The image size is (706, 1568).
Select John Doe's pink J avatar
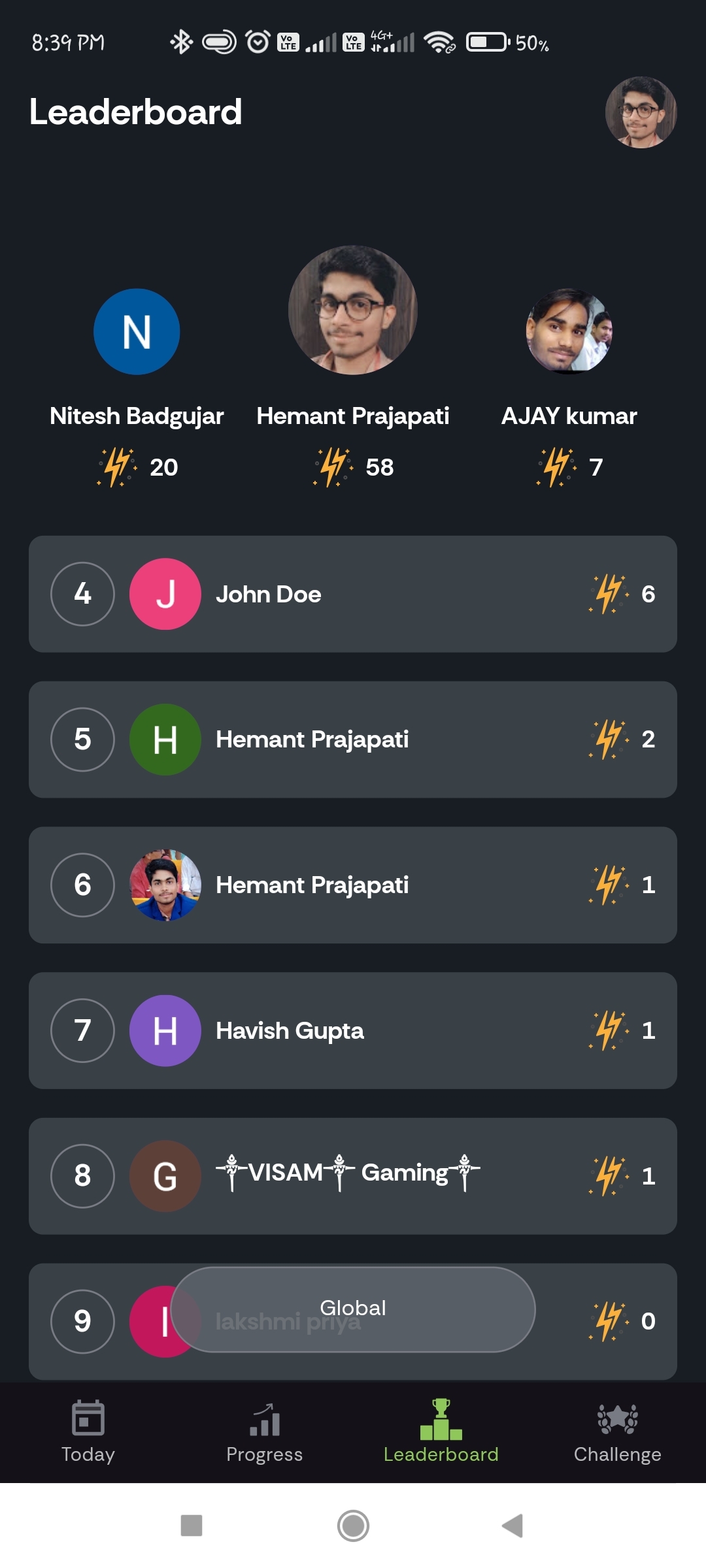[x=165, y=594]
